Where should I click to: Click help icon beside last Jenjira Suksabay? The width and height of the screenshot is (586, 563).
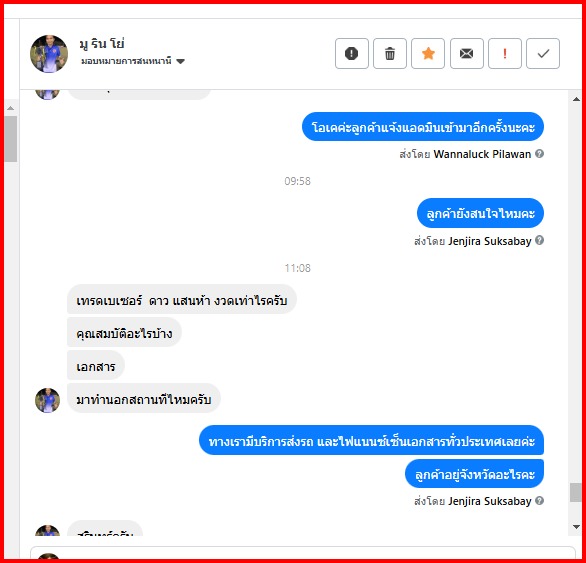pos(539,501)
